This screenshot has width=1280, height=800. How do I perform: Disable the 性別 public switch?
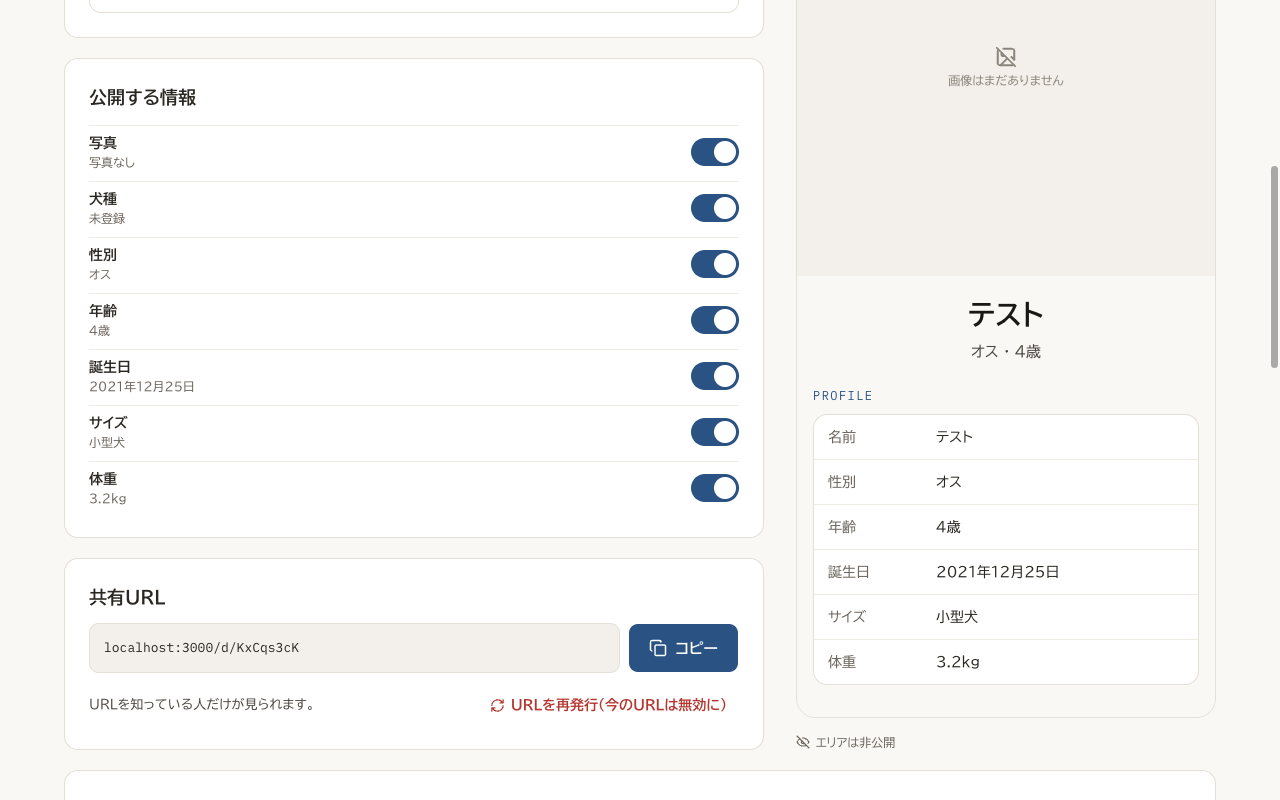pos(715,264)
